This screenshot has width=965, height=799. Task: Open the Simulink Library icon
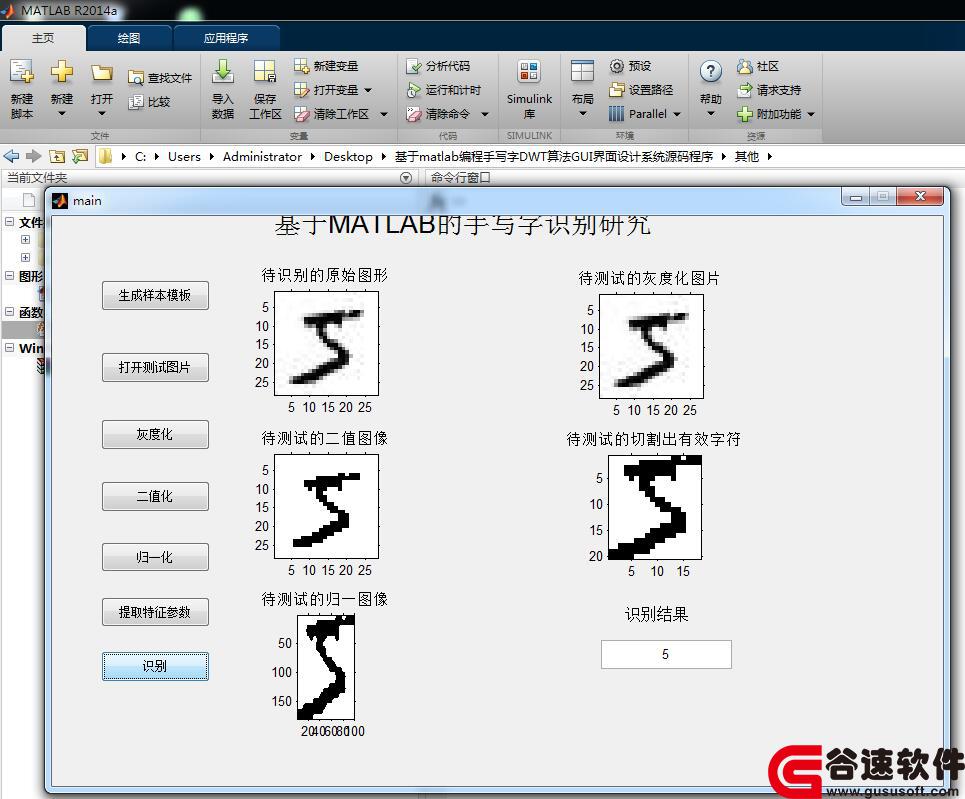point(529,72)
